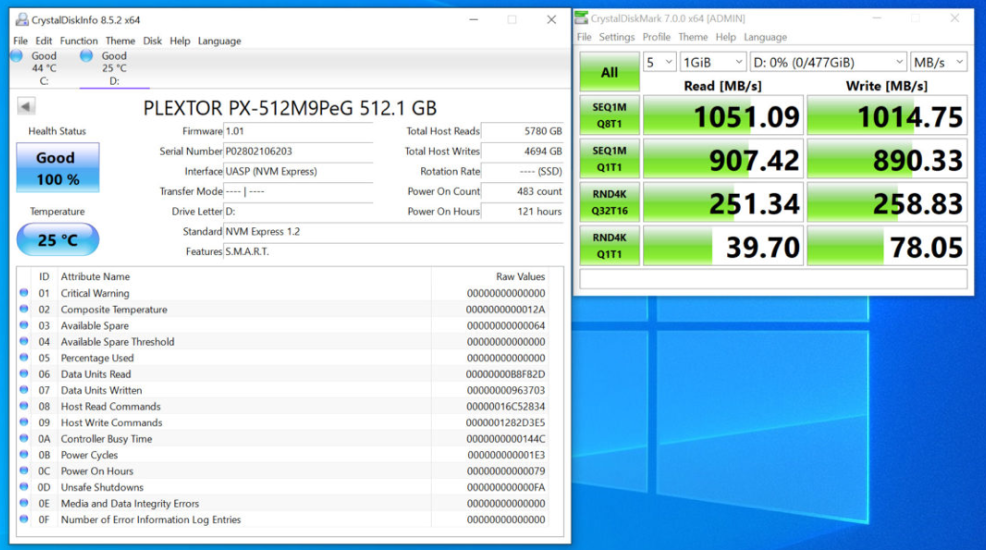The height and width of the screenshot is (550, 986).
Task: Click status dot for Power Cycles
Action: click(24, 454)
